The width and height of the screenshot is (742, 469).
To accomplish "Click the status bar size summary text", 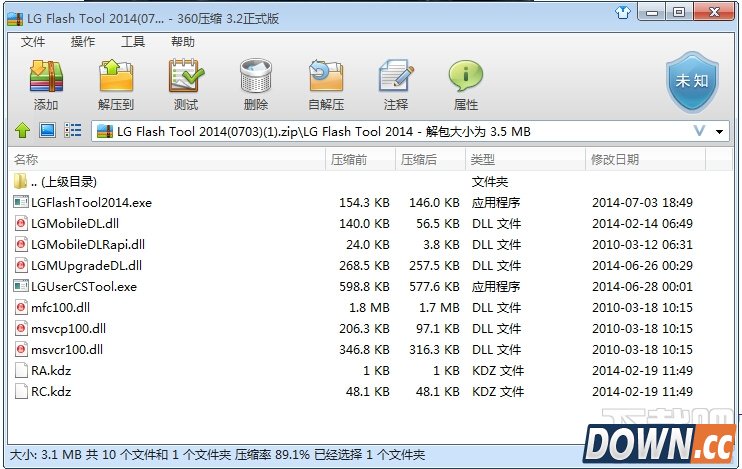I will pyautogui.click(x=217, y=455).
